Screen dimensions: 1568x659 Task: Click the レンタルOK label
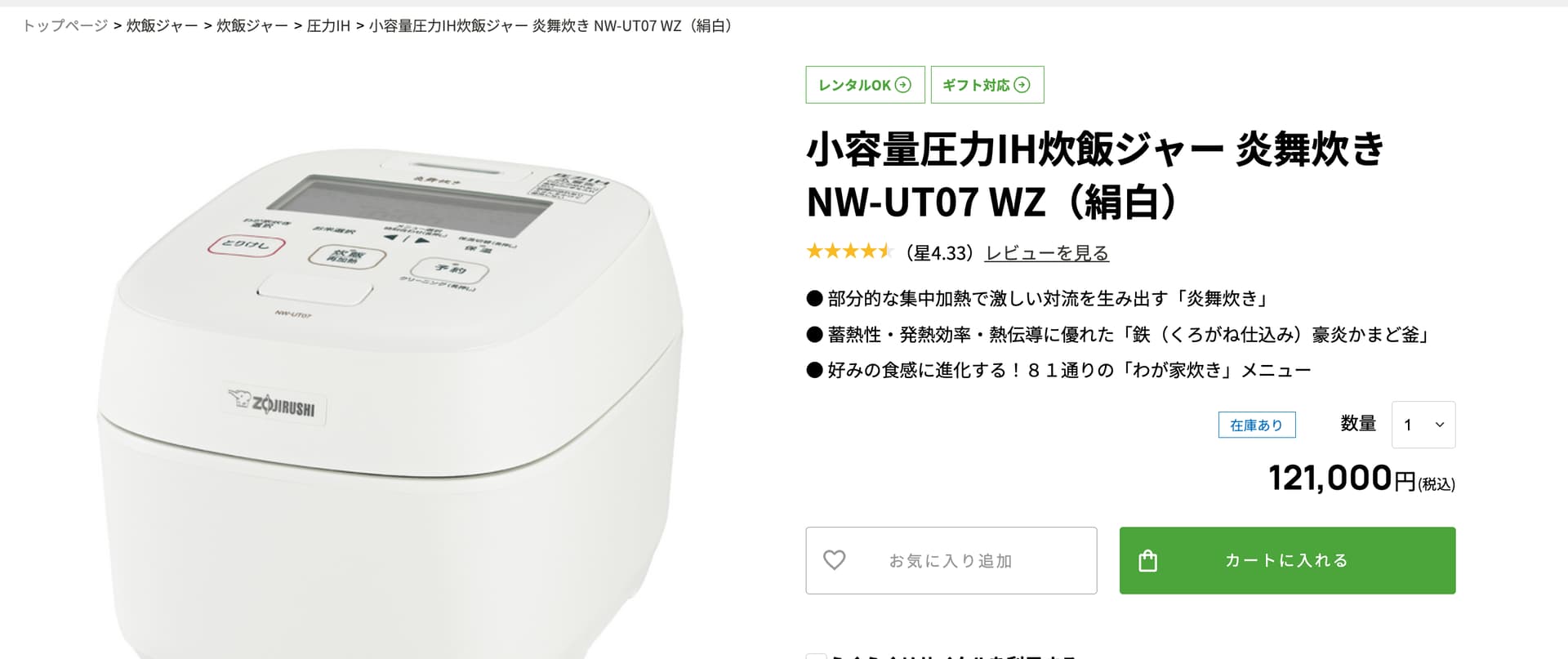(x=855, y=85)
